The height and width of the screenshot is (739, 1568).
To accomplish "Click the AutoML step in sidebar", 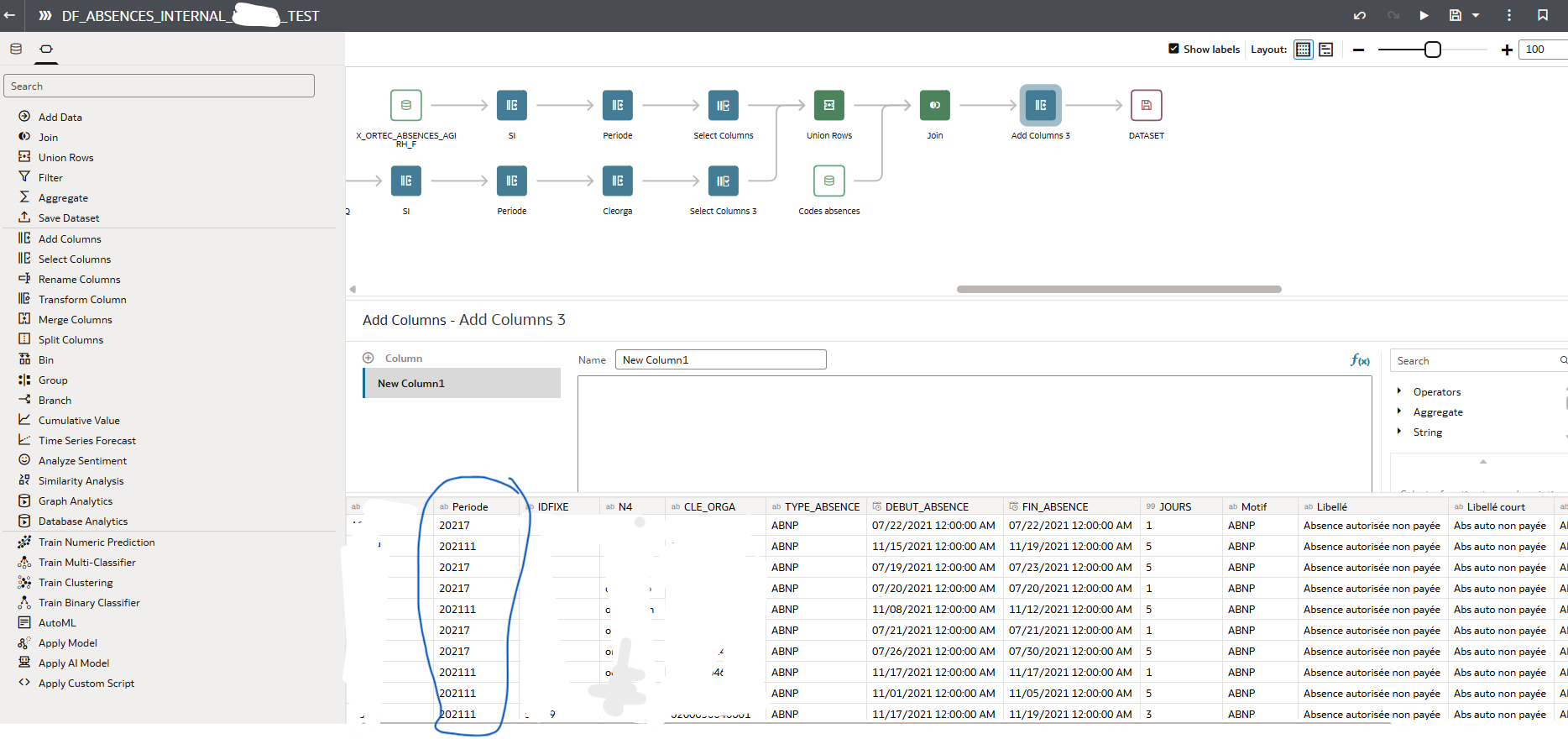I will pyautogui.click(x=57, y=622).
